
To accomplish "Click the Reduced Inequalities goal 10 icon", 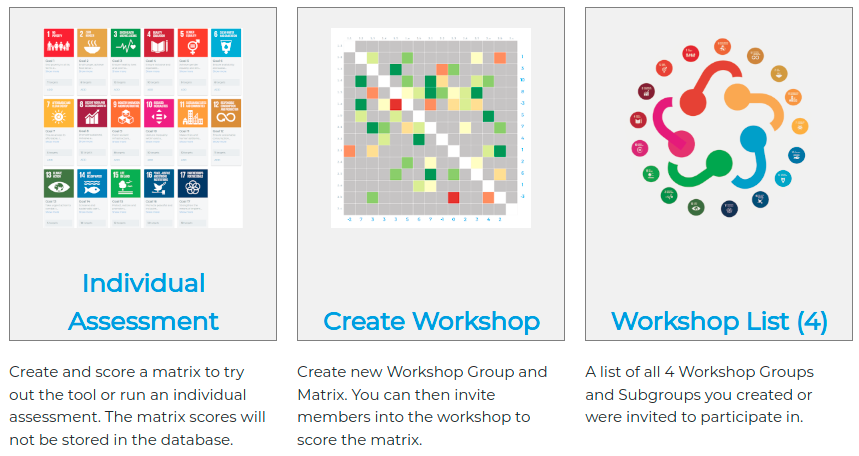I will coord(160,114).
